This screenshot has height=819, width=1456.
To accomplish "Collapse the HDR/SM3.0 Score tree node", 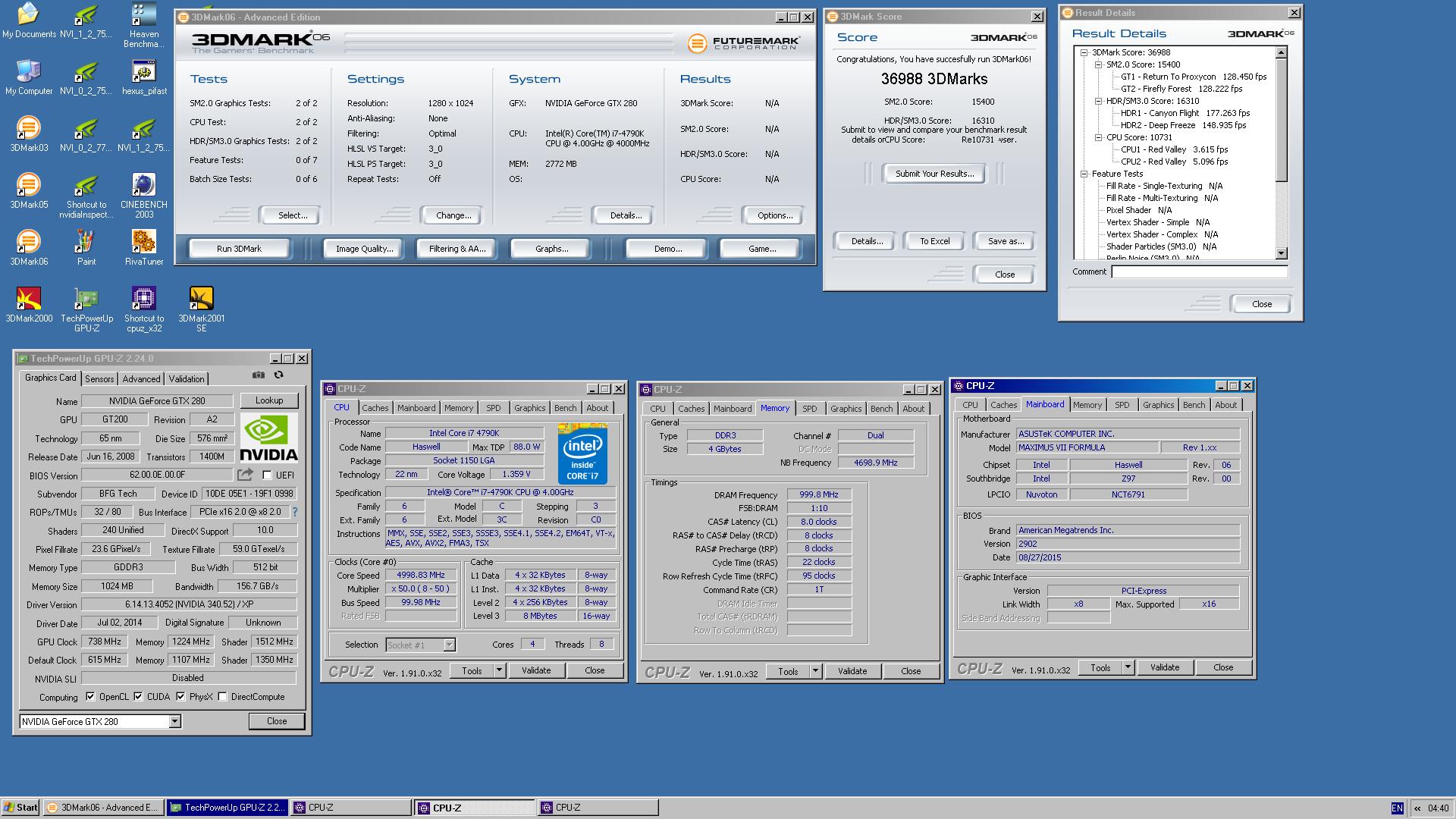I will click(x=1098, y=102).
